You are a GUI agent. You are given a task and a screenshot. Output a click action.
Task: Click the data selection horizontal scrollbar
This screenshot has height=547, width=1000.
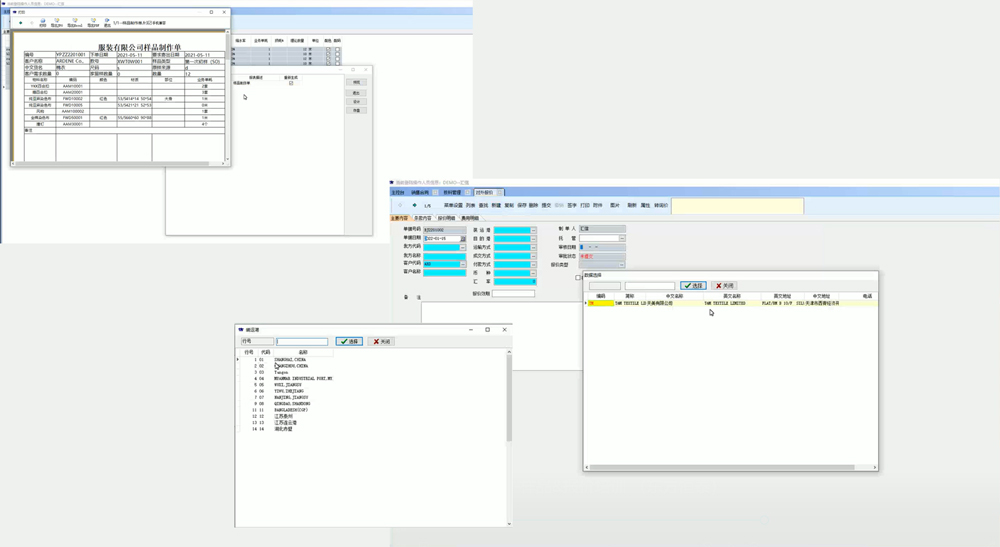(722, 467)
